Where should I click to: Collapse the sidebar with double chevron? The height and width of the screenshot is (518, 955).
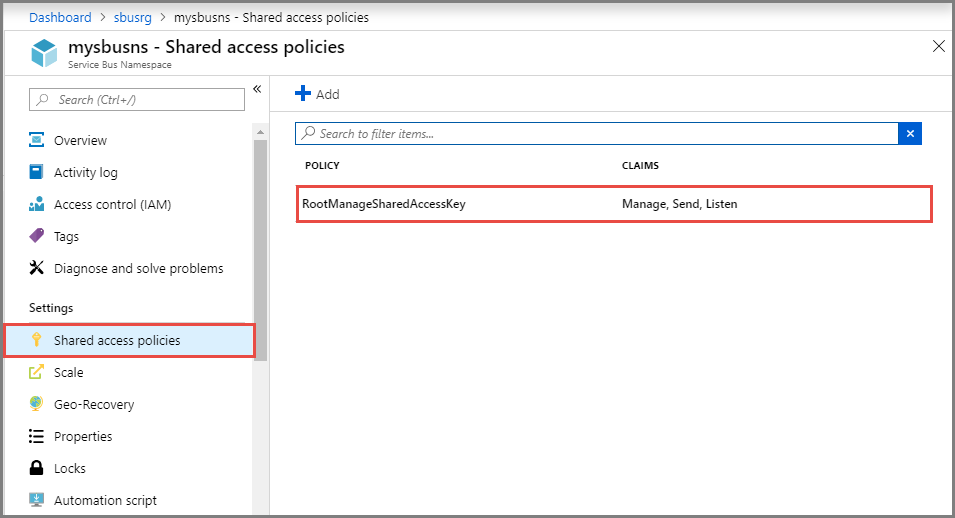point(257,89)
